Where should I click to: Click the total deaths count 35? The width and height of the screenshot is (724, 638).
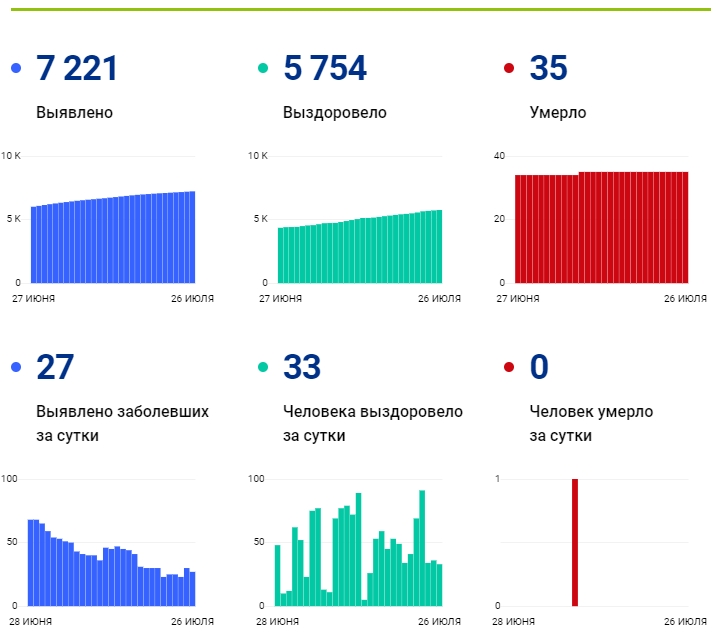coord(548,68)
